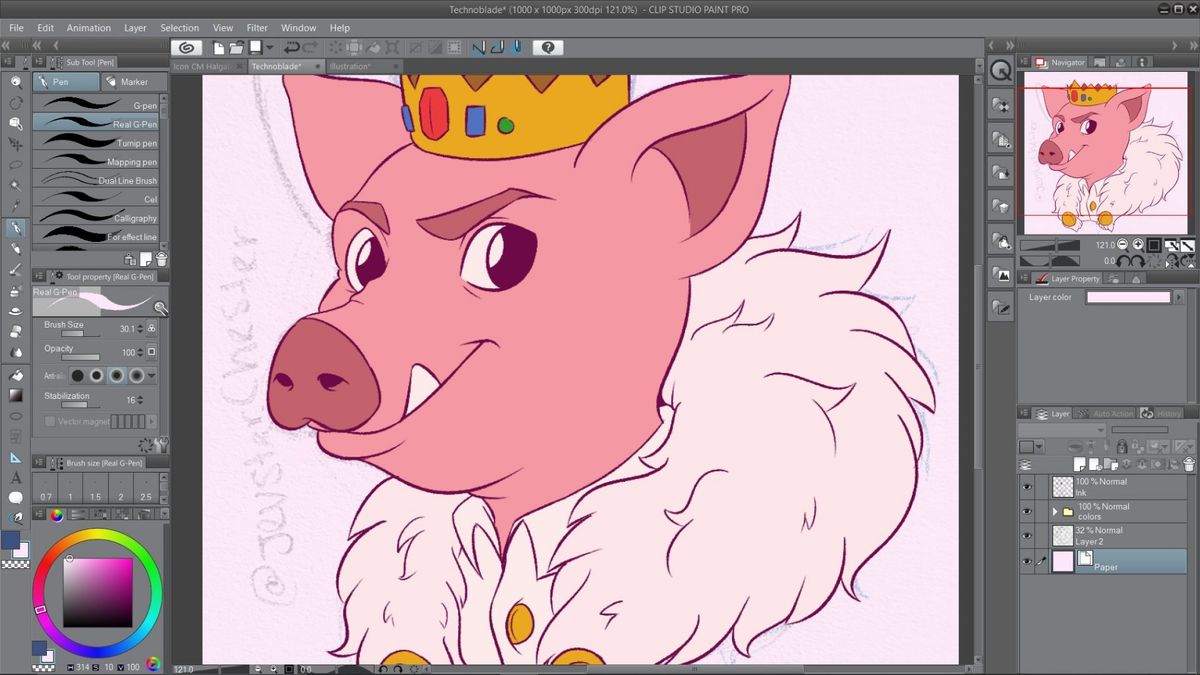
Task: Select no anti-aliasing option
Action: [77, 376]
